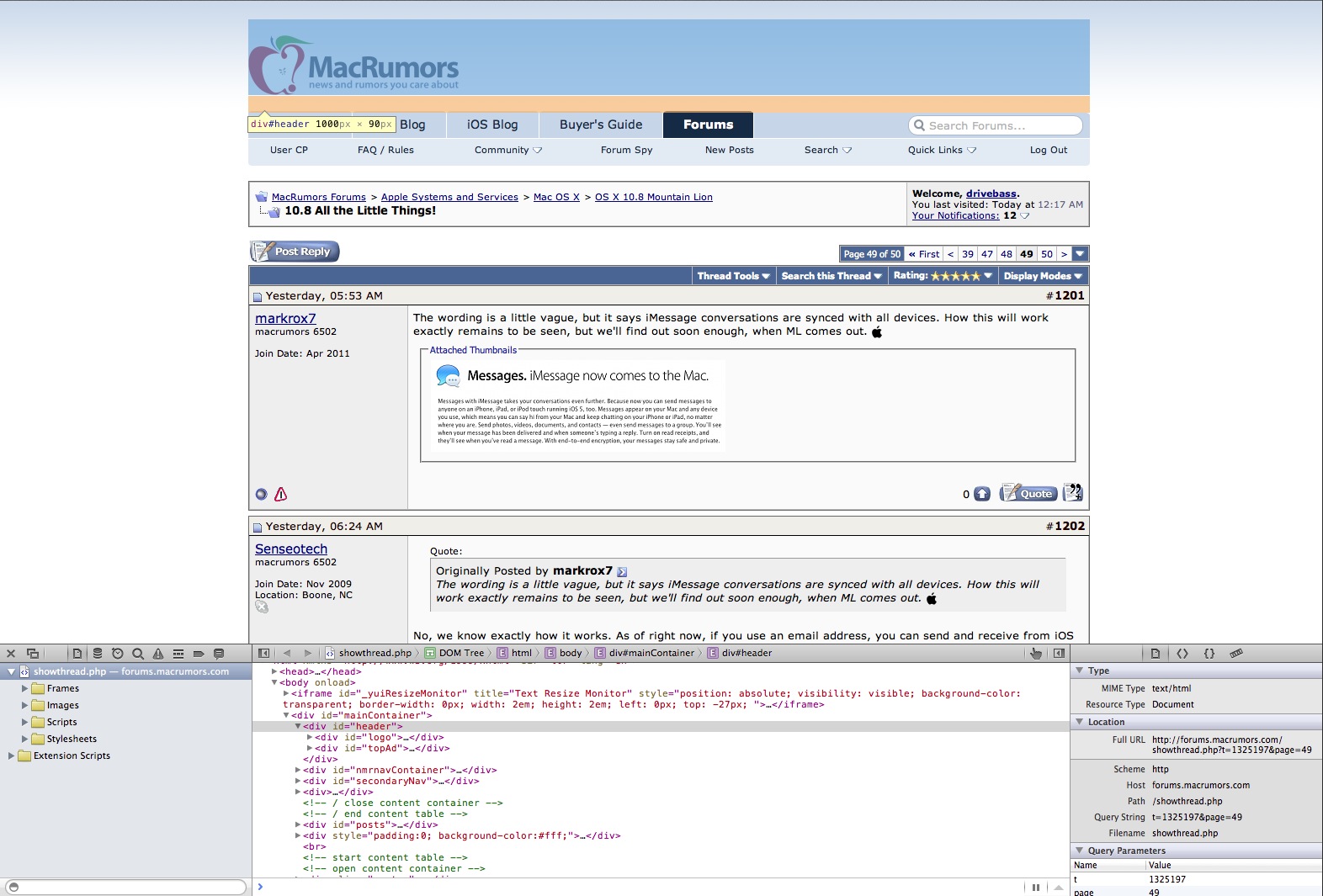Click the thumbs-up icon on post #1201
The image size is (1323, 896).
click(x=982, y=494)
